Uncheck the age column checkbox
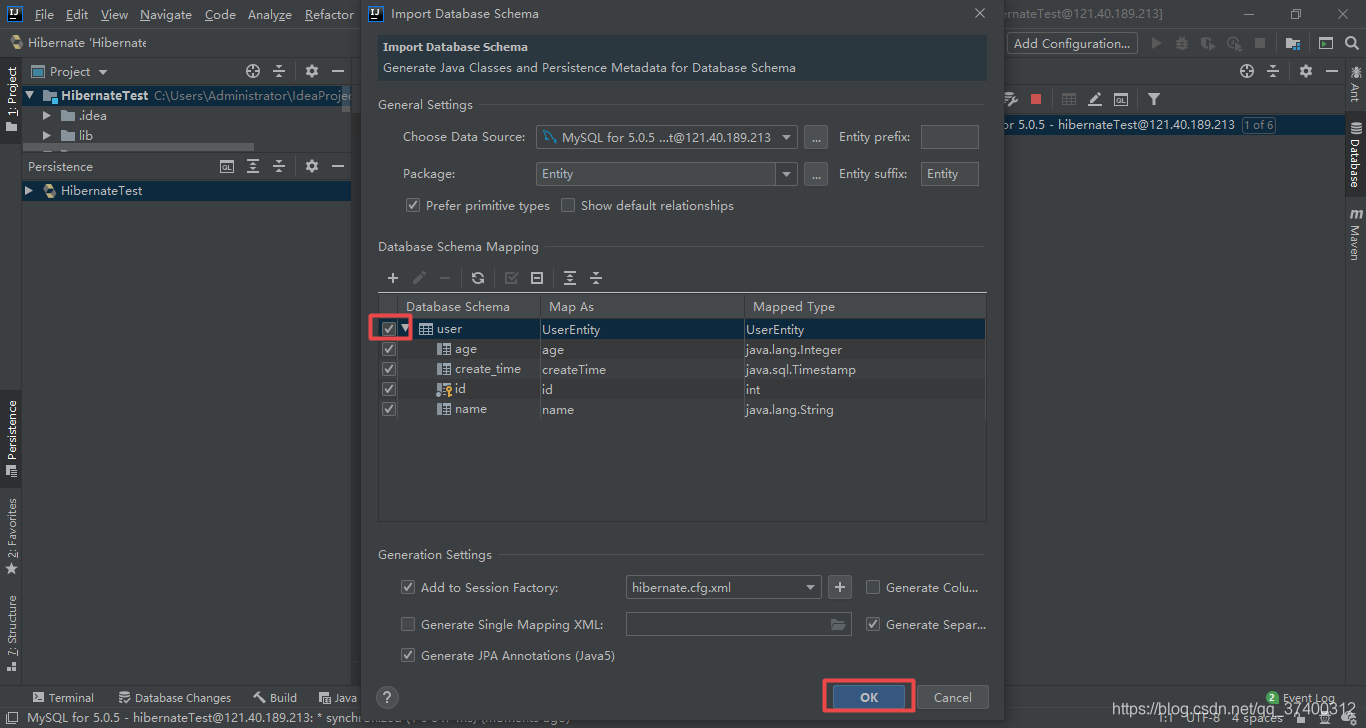Screen dimensions: 1366x728 (389, 349)
